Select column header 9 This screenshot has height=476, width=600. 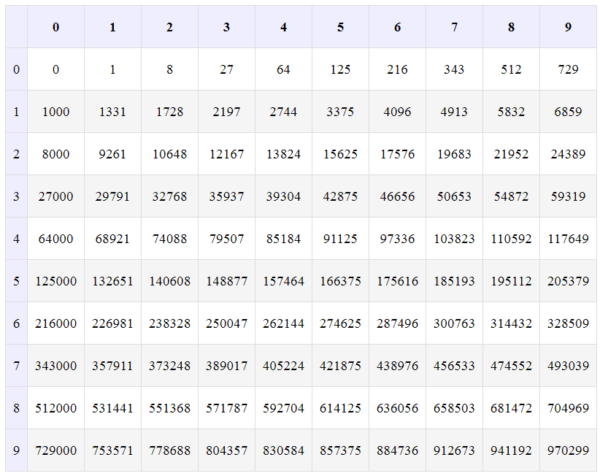(x=568, y=27)
